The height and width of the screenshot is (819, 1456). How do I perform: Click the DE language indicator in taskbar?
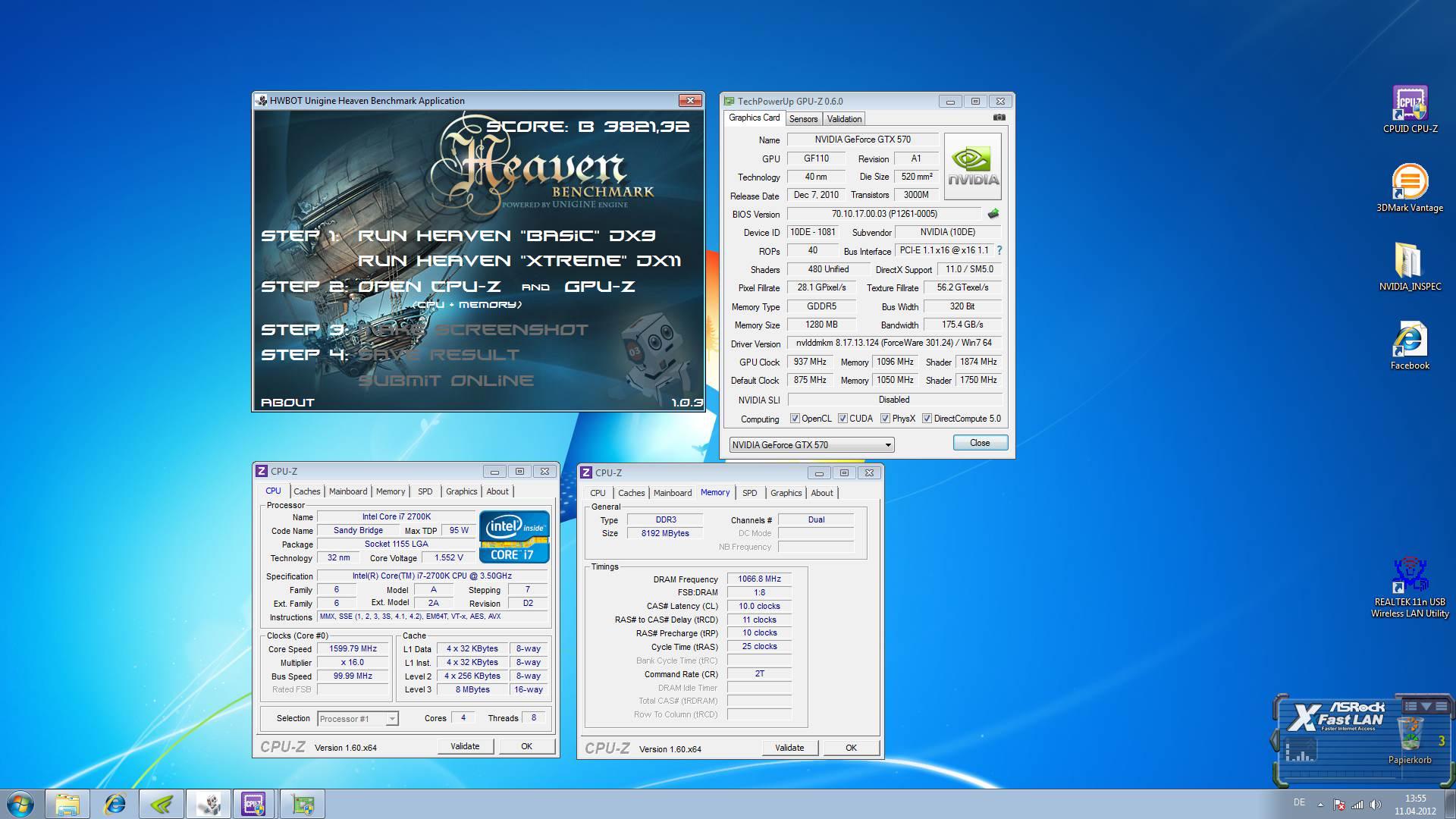coord(1299,802)
